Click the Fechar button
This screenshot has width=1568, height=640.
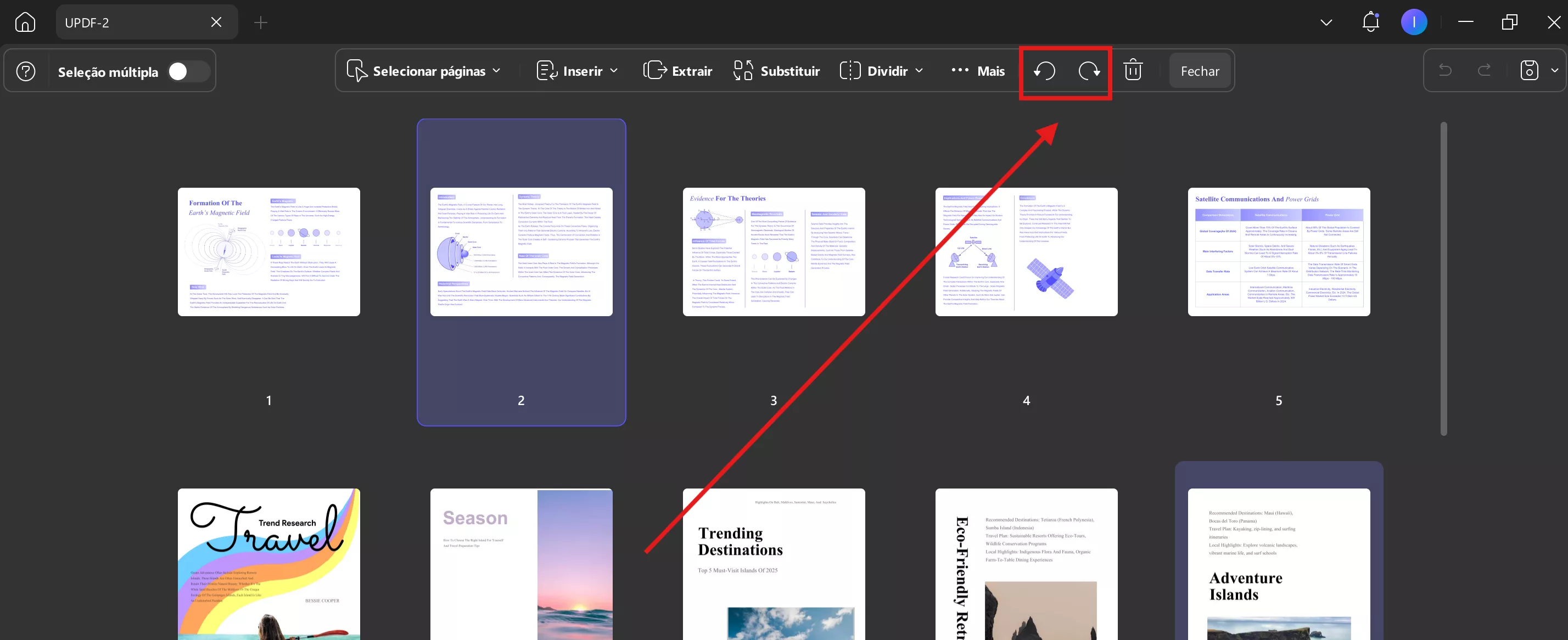tap(1200, 71)
